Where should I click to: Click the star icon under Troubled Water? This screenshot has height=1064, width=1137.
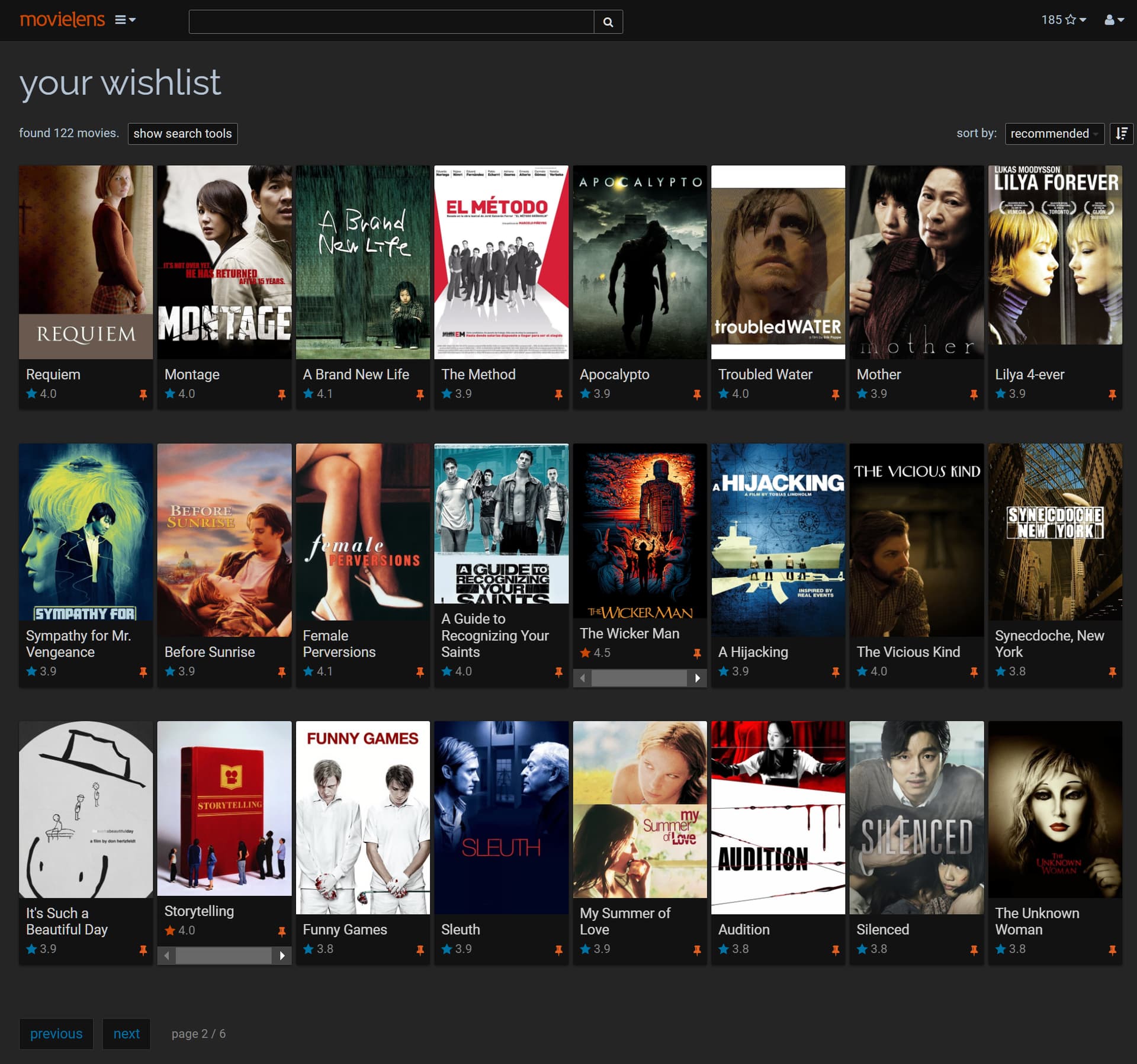[724, 394]
